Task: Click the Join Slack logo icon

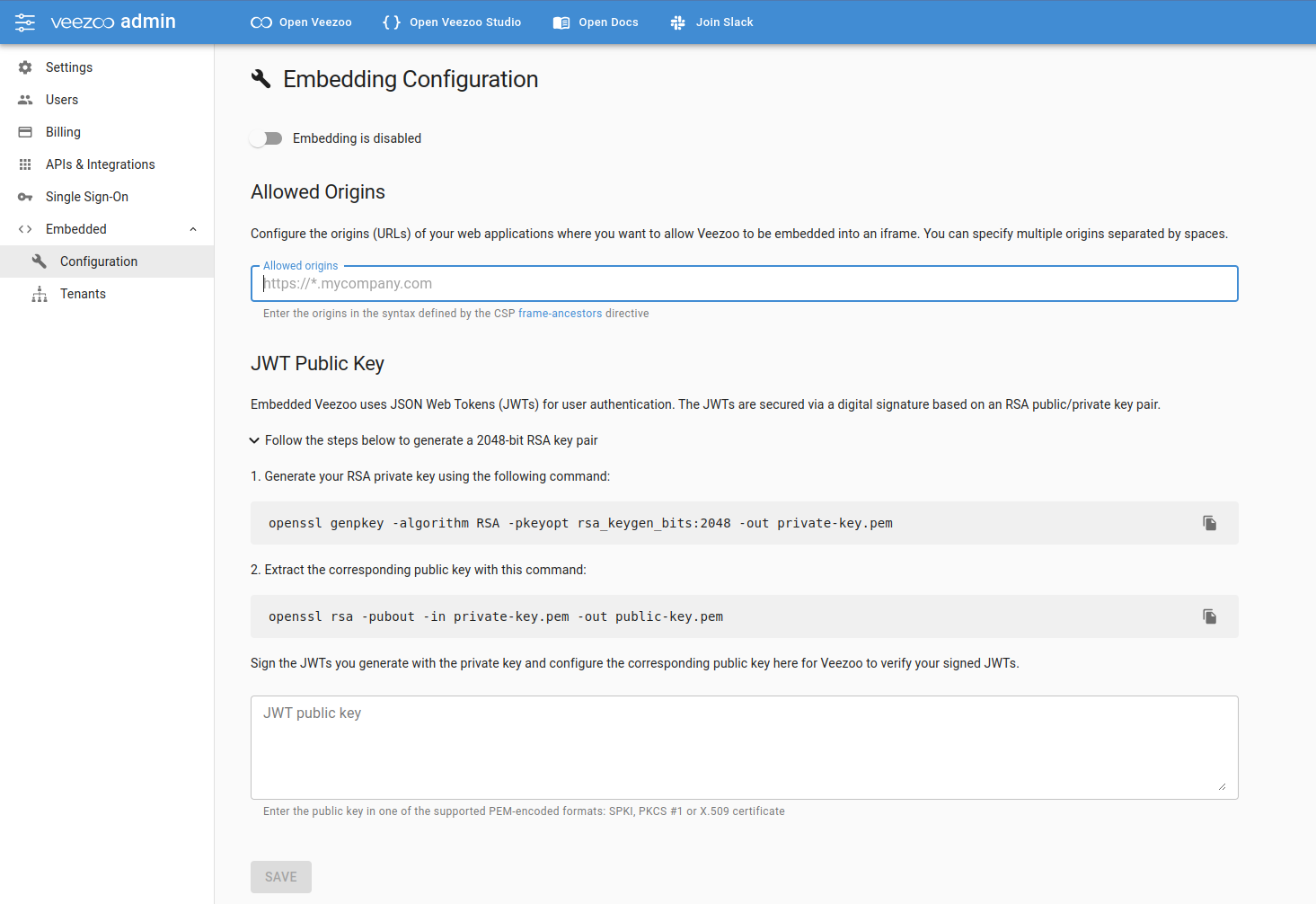Action: (678, 22)
